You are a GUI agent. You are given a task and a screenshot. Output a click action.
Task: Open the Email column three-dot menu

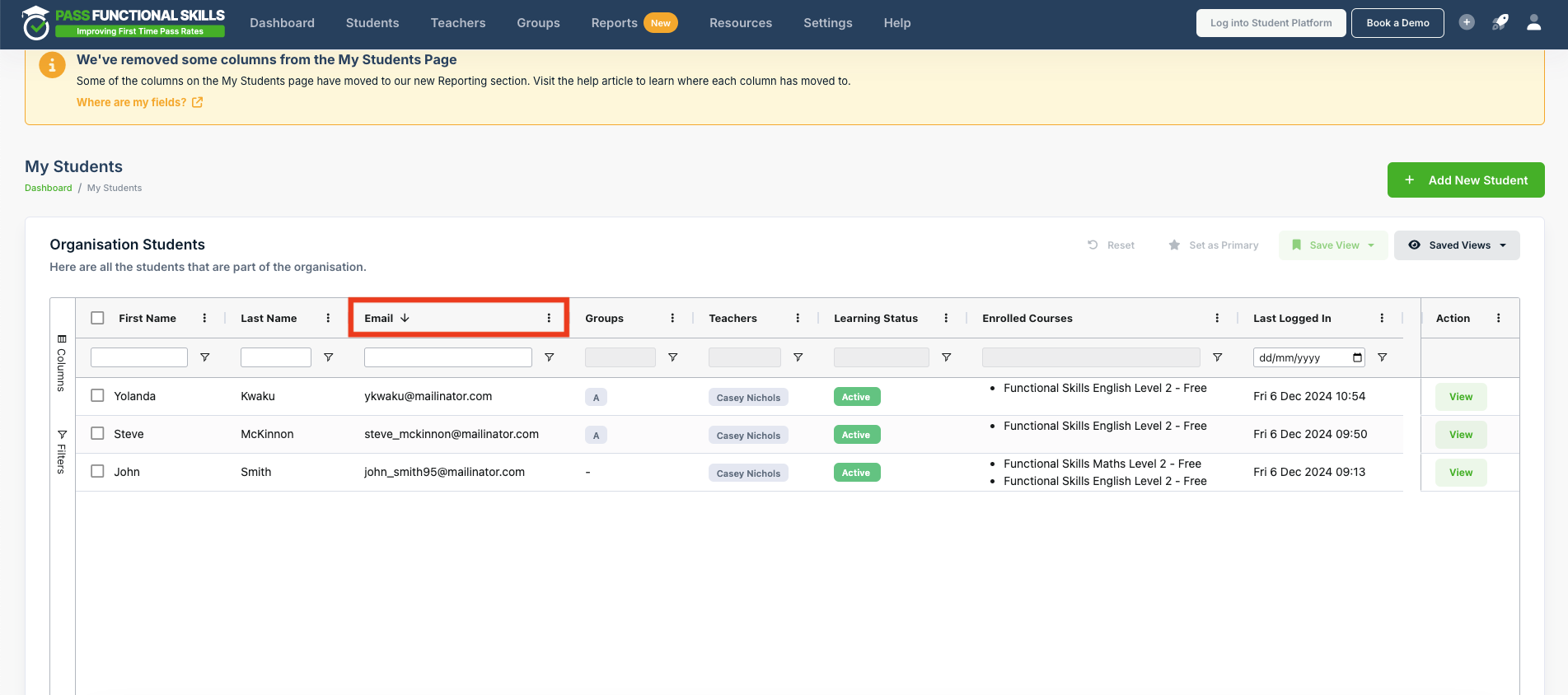[549, 318]
